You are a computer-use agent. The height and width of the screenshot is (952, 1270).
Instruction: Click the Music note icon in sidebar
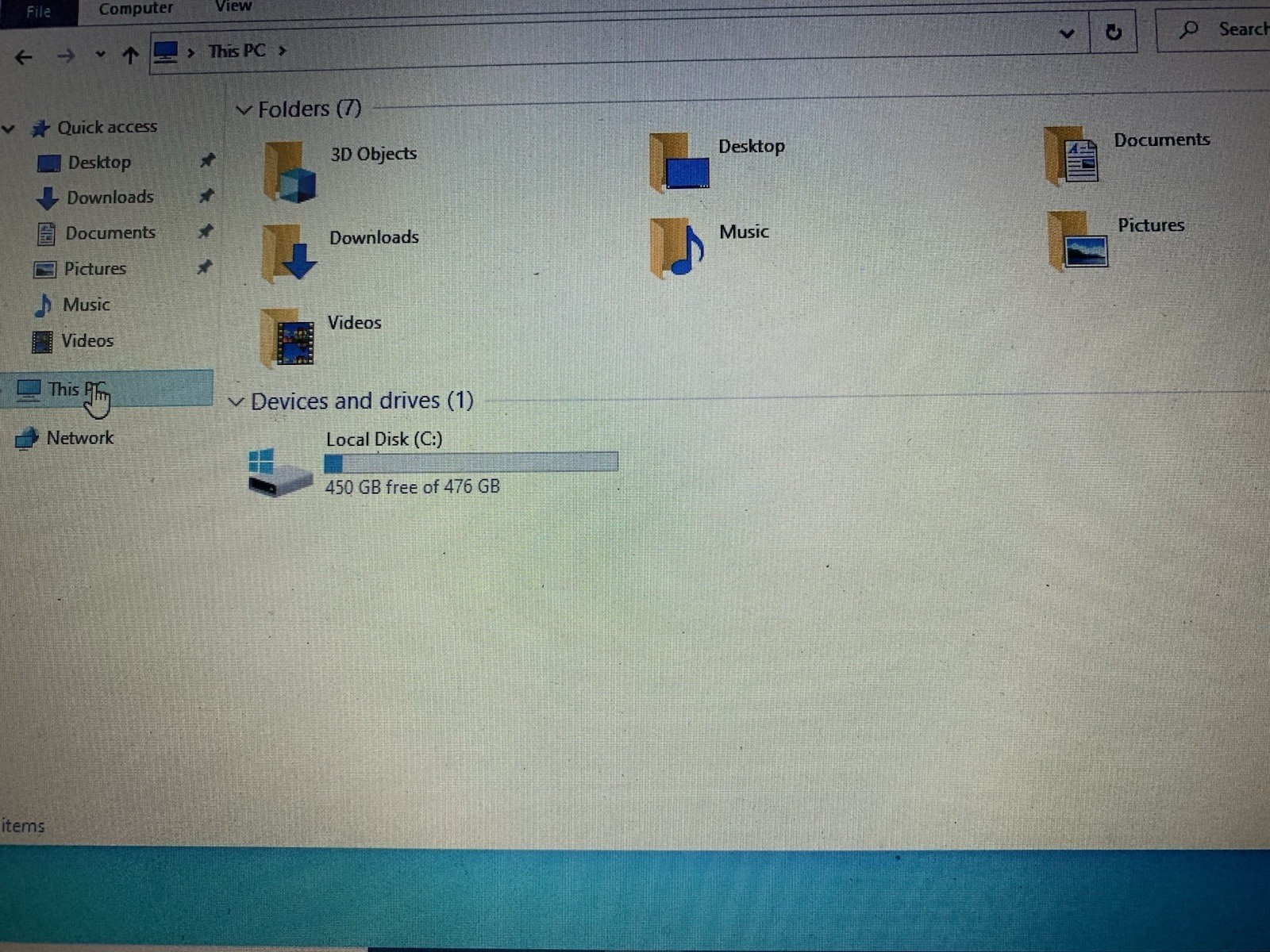point(44,305)
